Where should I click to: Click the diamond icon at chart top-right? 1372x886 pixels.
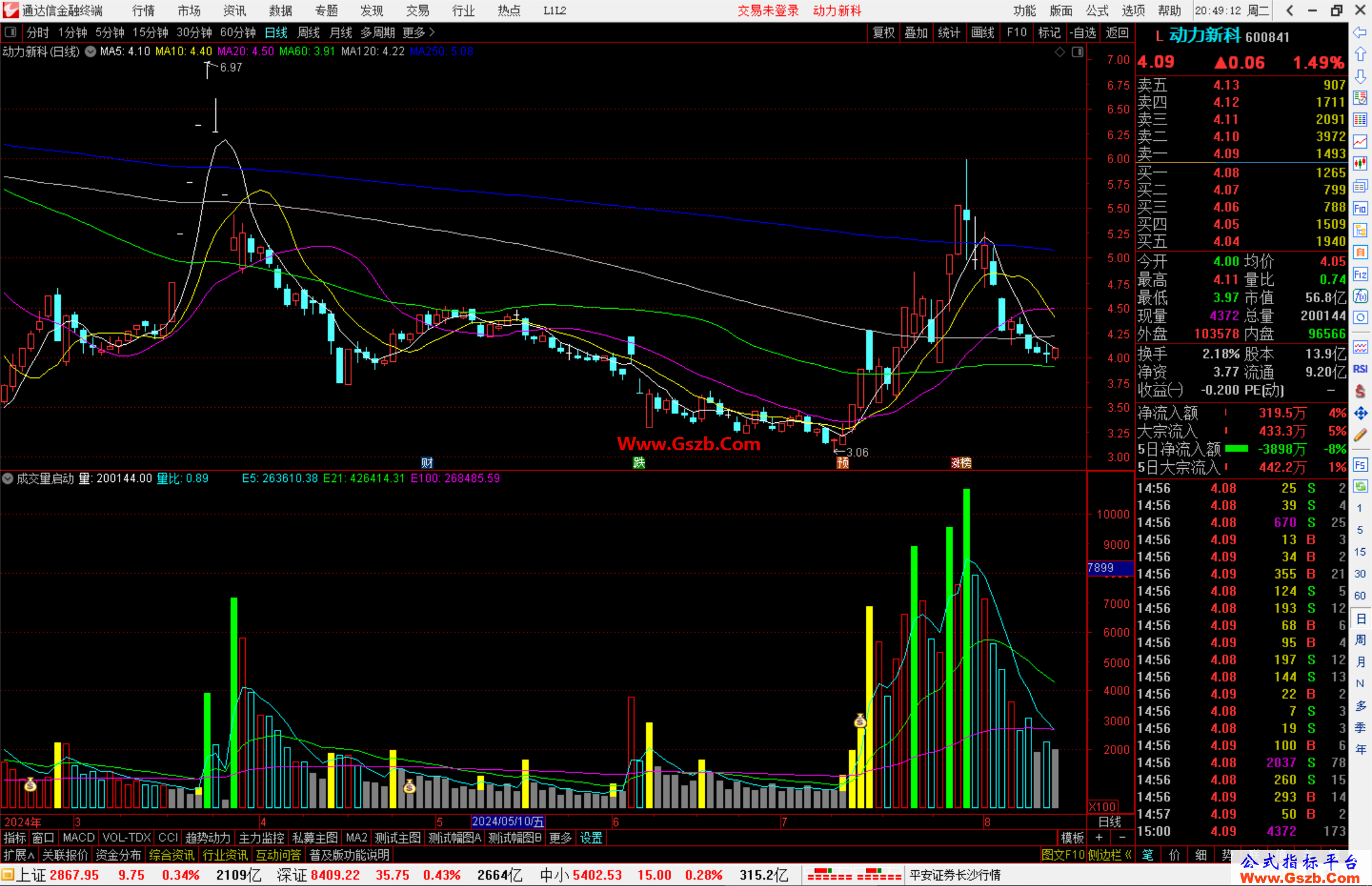tap(1059, 52)
